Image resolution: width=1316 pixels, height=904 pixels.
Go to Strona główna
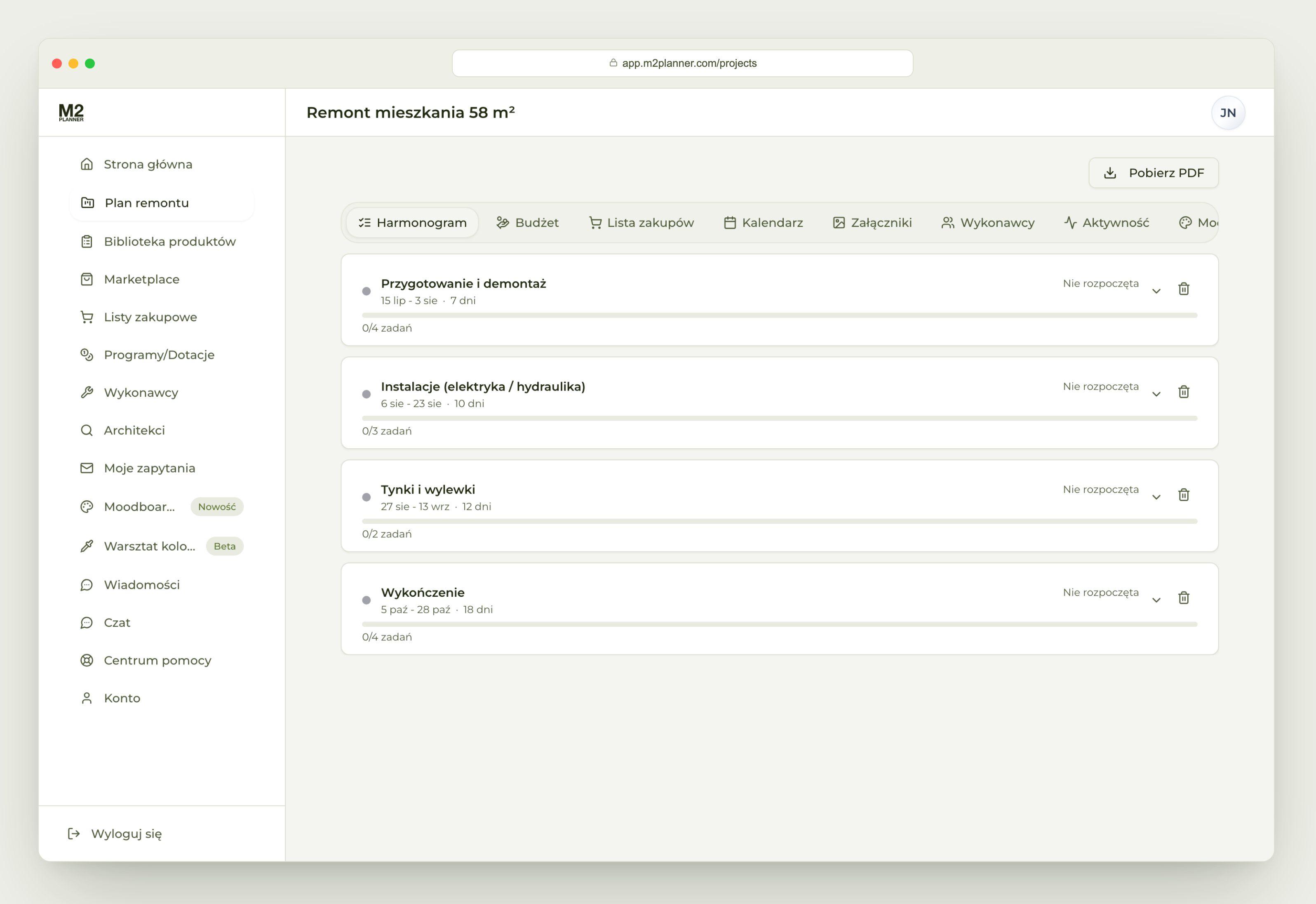click(x=161, y=164)
